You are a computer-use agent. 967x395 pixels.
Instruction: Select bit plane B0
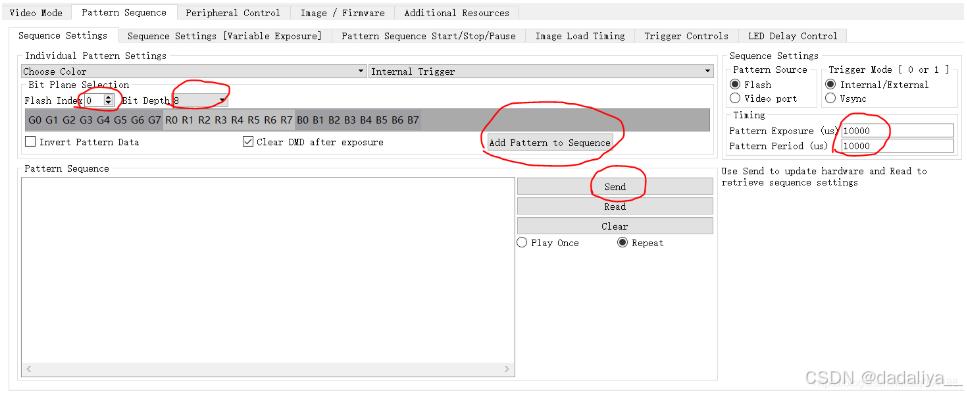pyautogui.click(x=303, y=120)
